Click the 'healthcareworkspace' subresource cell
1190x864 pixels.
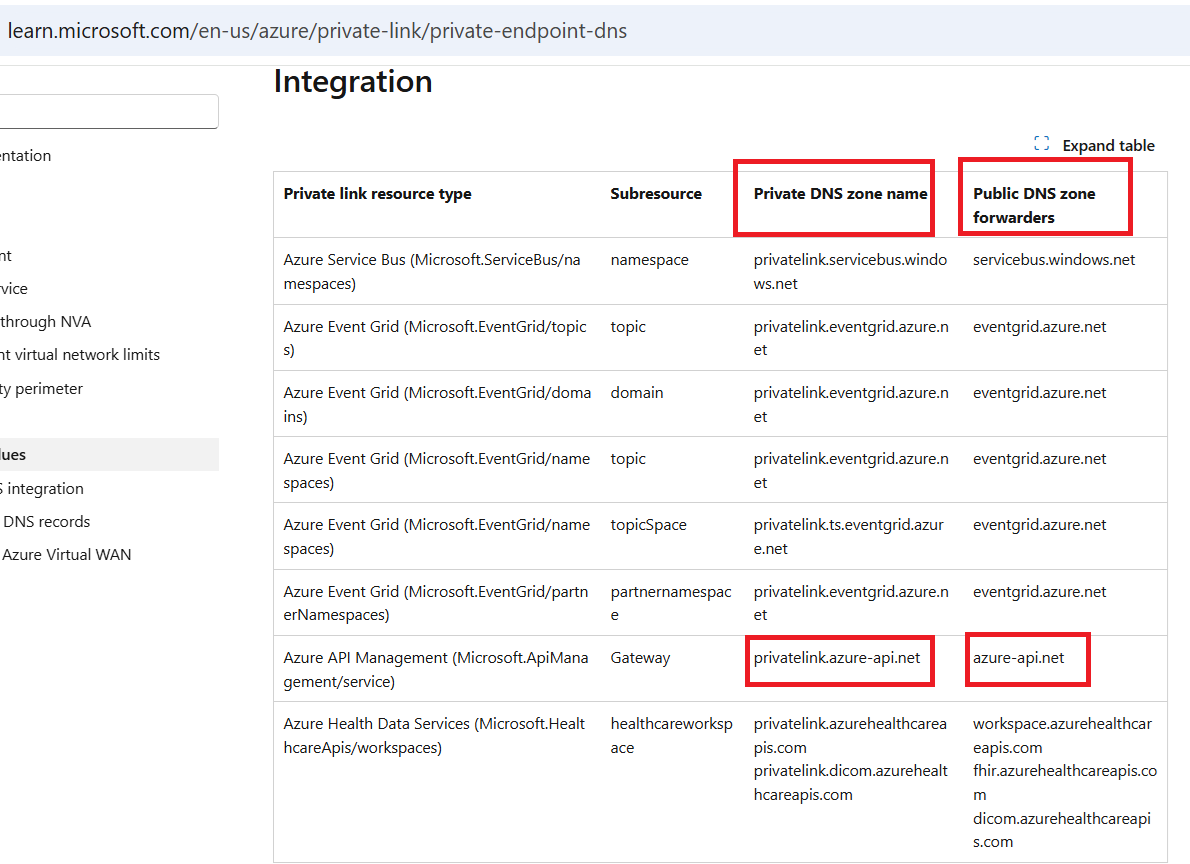pyautogui.click(x=671, y=736)
